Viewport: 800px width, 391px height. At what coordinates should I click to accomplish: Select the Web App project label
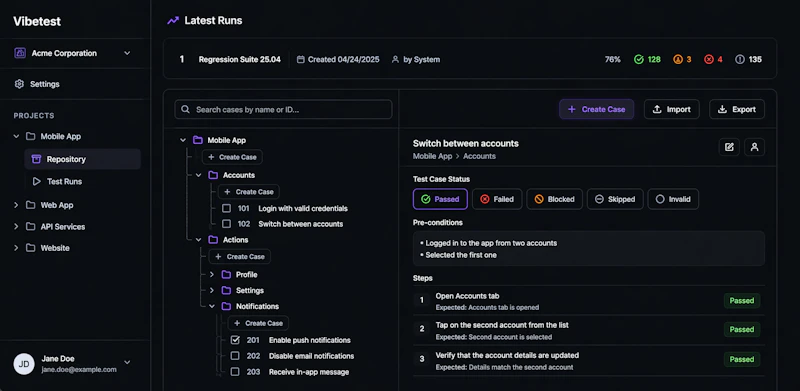[x=57, y=205]
